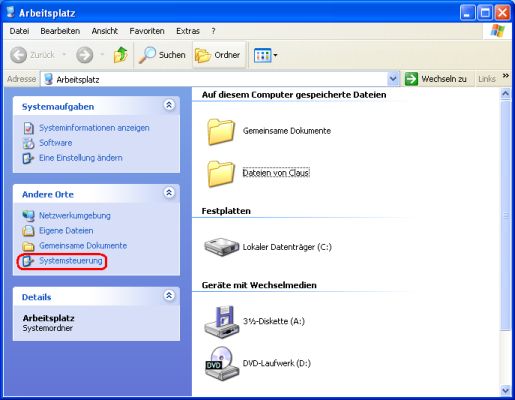Open the views dropdown in toolbar
Screen dimensions: 515x400
[x=265, y=55]
